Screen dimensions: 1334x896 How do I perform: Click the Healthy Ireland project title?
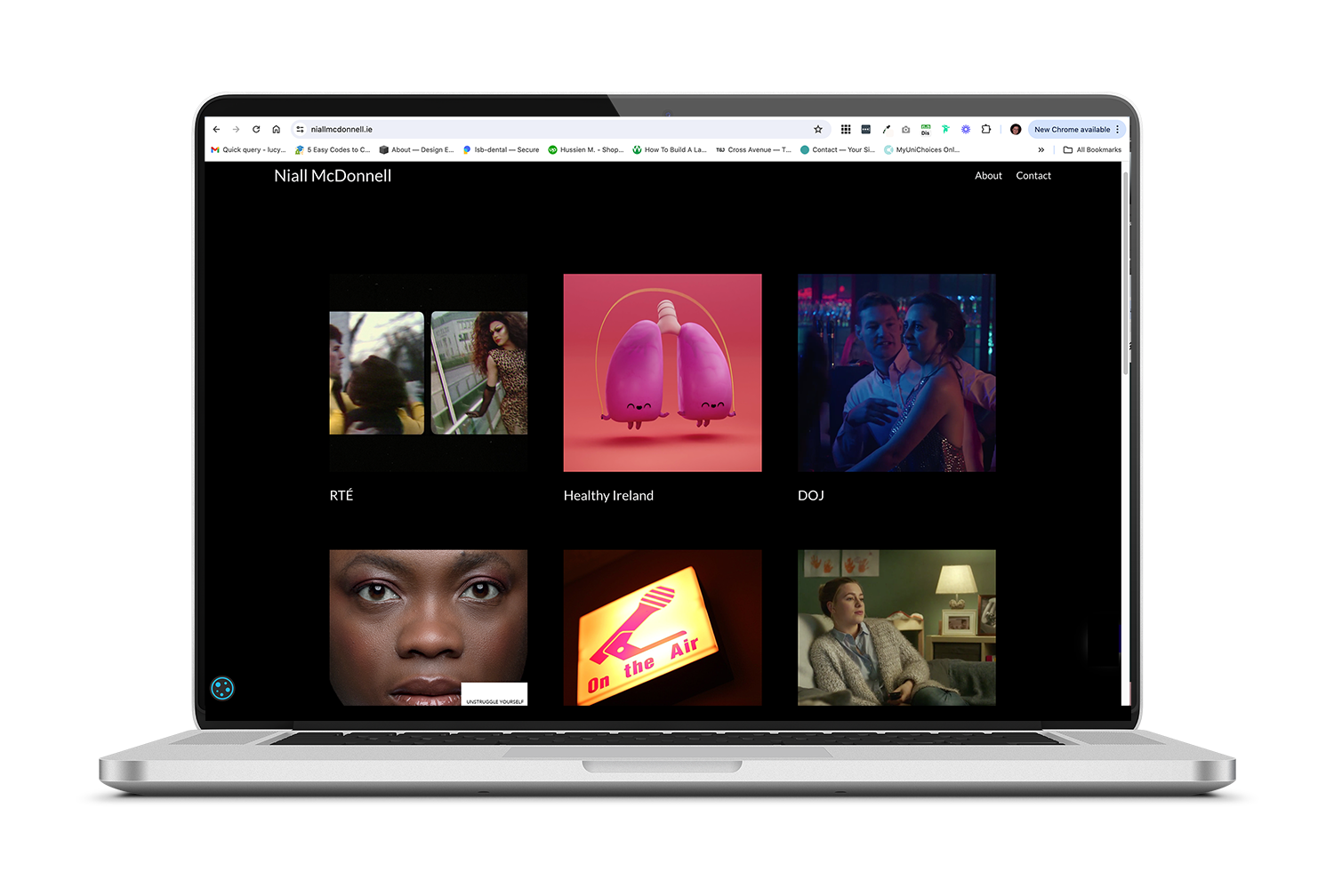pyautogui.click(x=608, y=495)
